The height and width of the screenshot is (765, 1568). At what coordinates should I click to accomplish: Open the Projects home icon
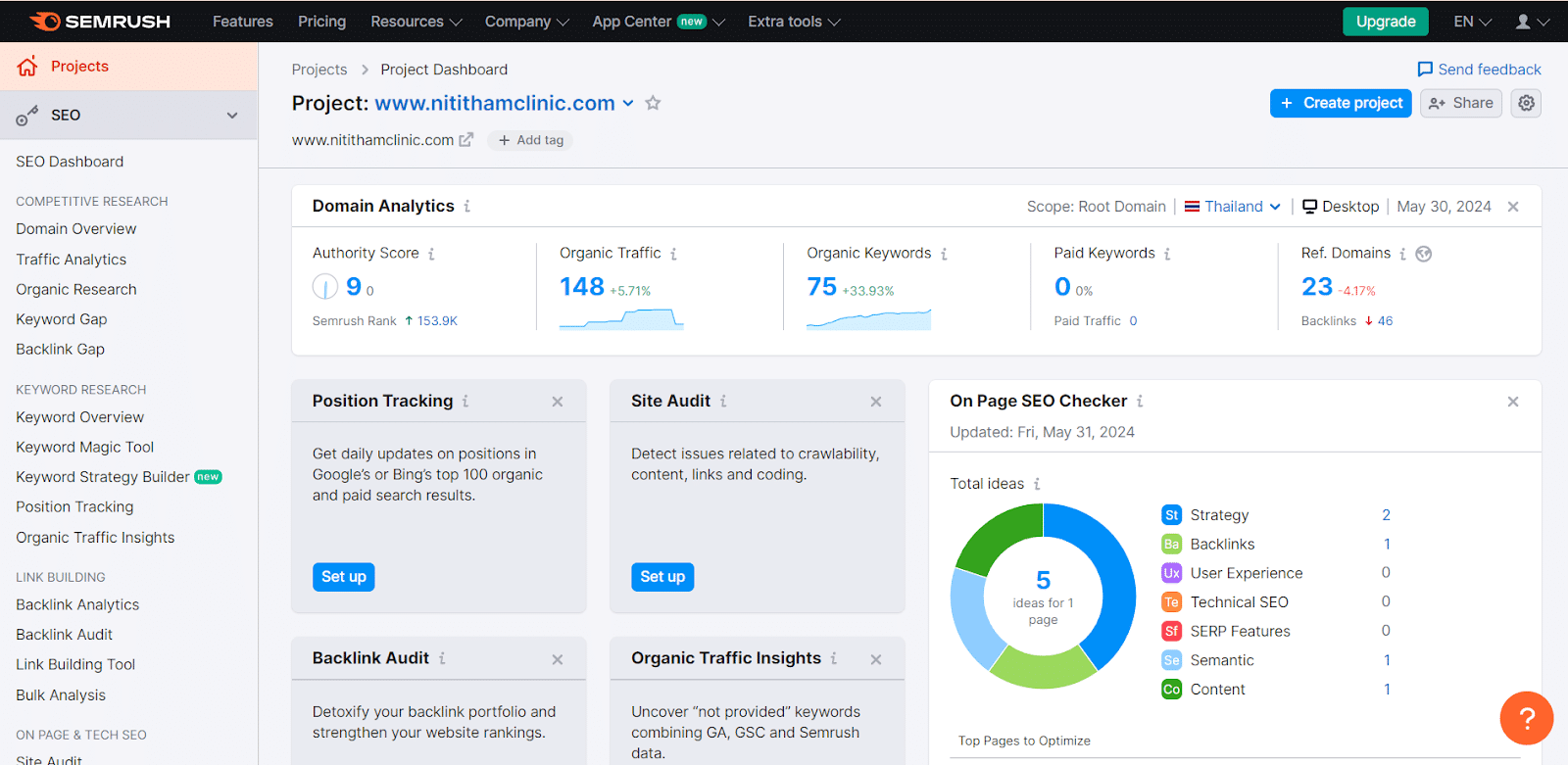pos(27,66)
